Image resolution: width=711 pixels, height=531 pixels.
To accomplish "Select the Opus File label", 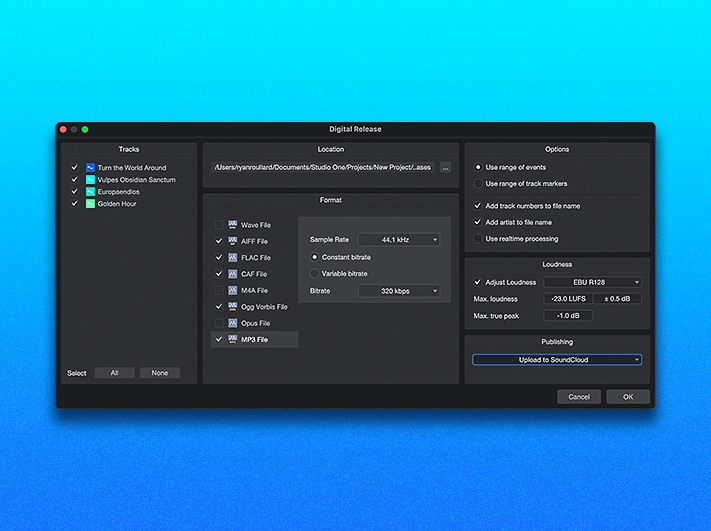I will coord(255,323).
